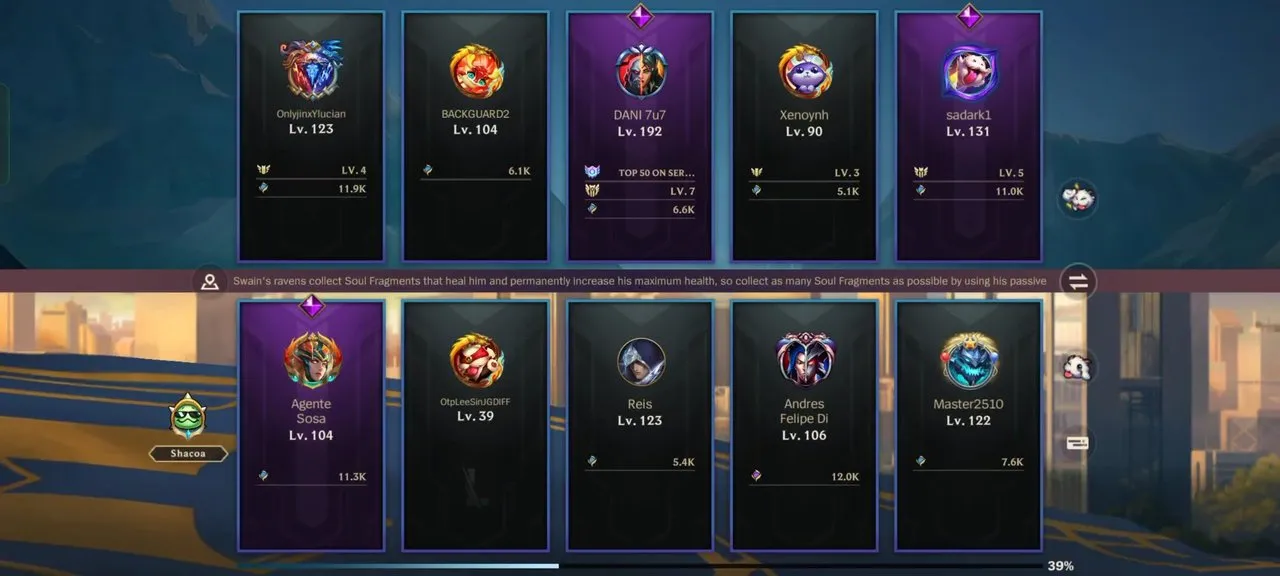Select DANI 7u7's champion avatar
1280x576 pixels.
point(641,71)
